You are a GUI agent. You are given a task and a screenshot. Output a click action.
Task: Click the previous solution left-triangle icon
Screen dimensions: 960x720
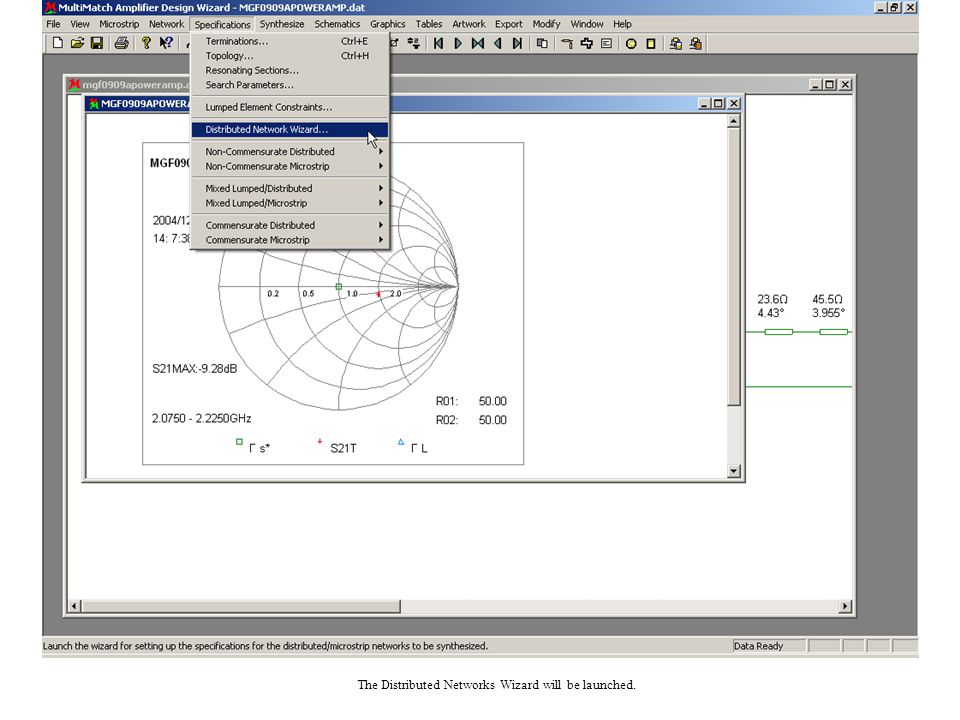tap(498, 43)
